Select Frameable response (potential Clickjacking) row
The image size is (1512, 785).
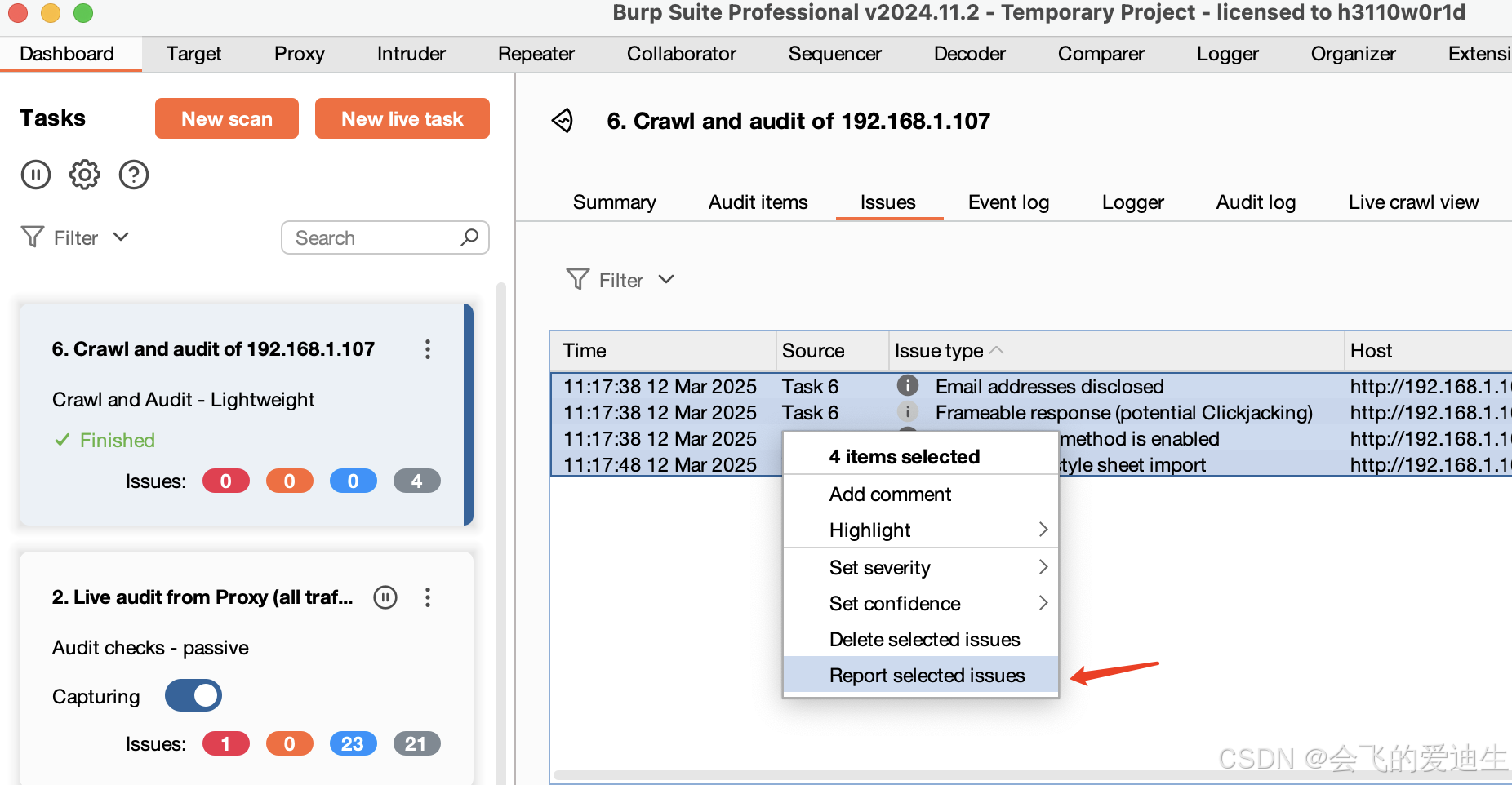[x=1032, y=412]
